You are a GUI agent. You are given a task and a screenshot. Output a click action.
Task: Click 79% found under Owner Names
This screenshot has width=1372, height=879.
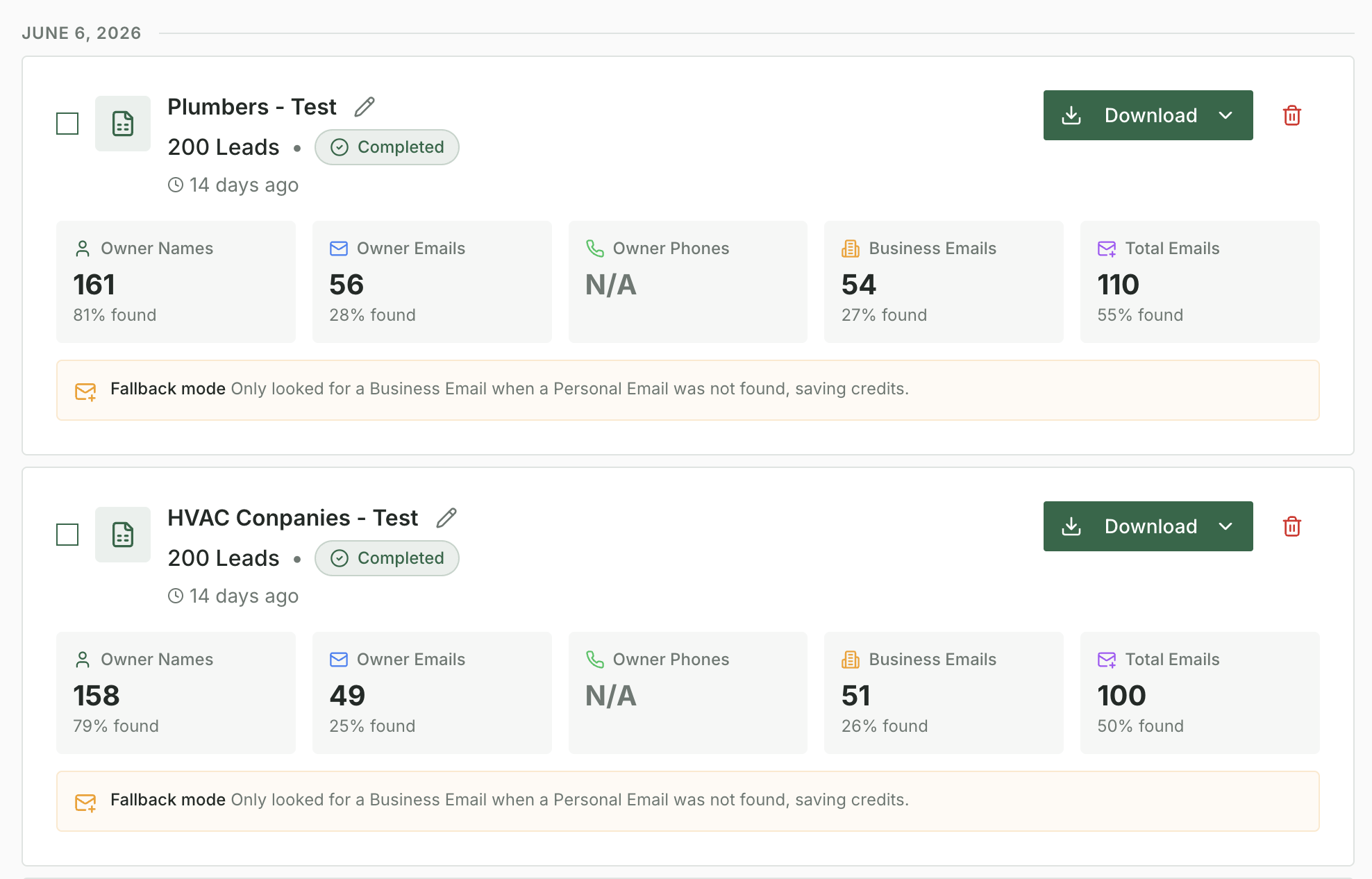[116, 726]
